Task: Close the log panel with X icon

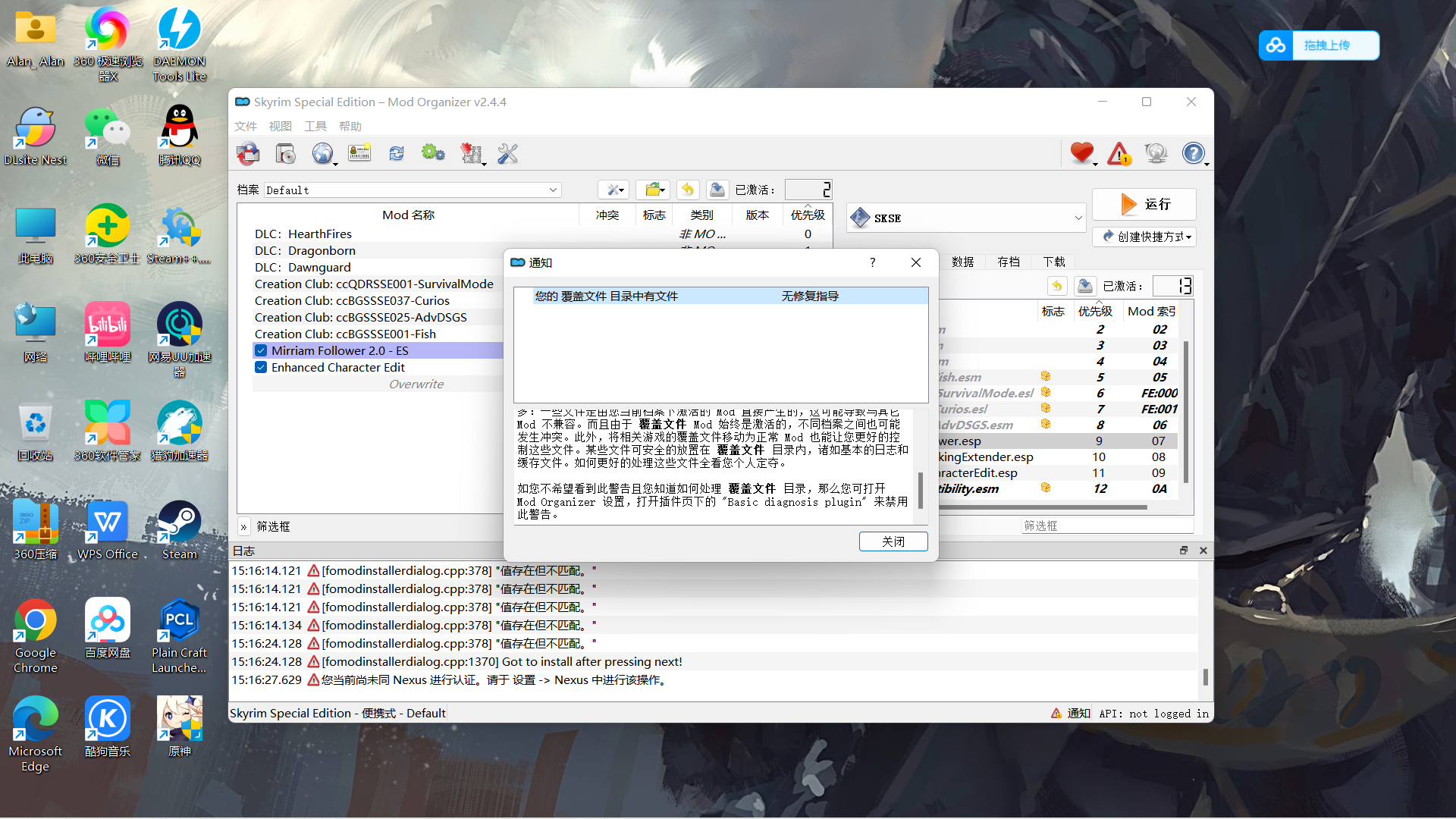Action: (1203, 551)
